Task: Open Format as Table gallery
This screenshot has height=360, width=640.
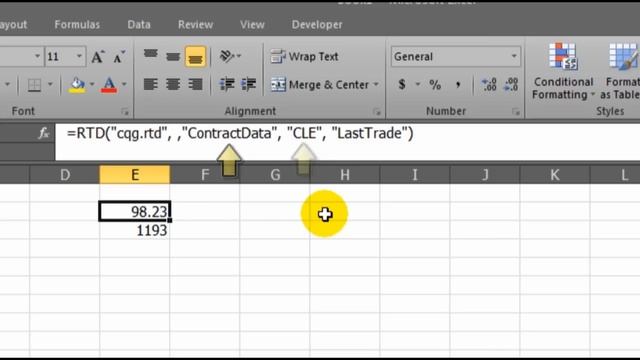Action: tap(620, 71)
